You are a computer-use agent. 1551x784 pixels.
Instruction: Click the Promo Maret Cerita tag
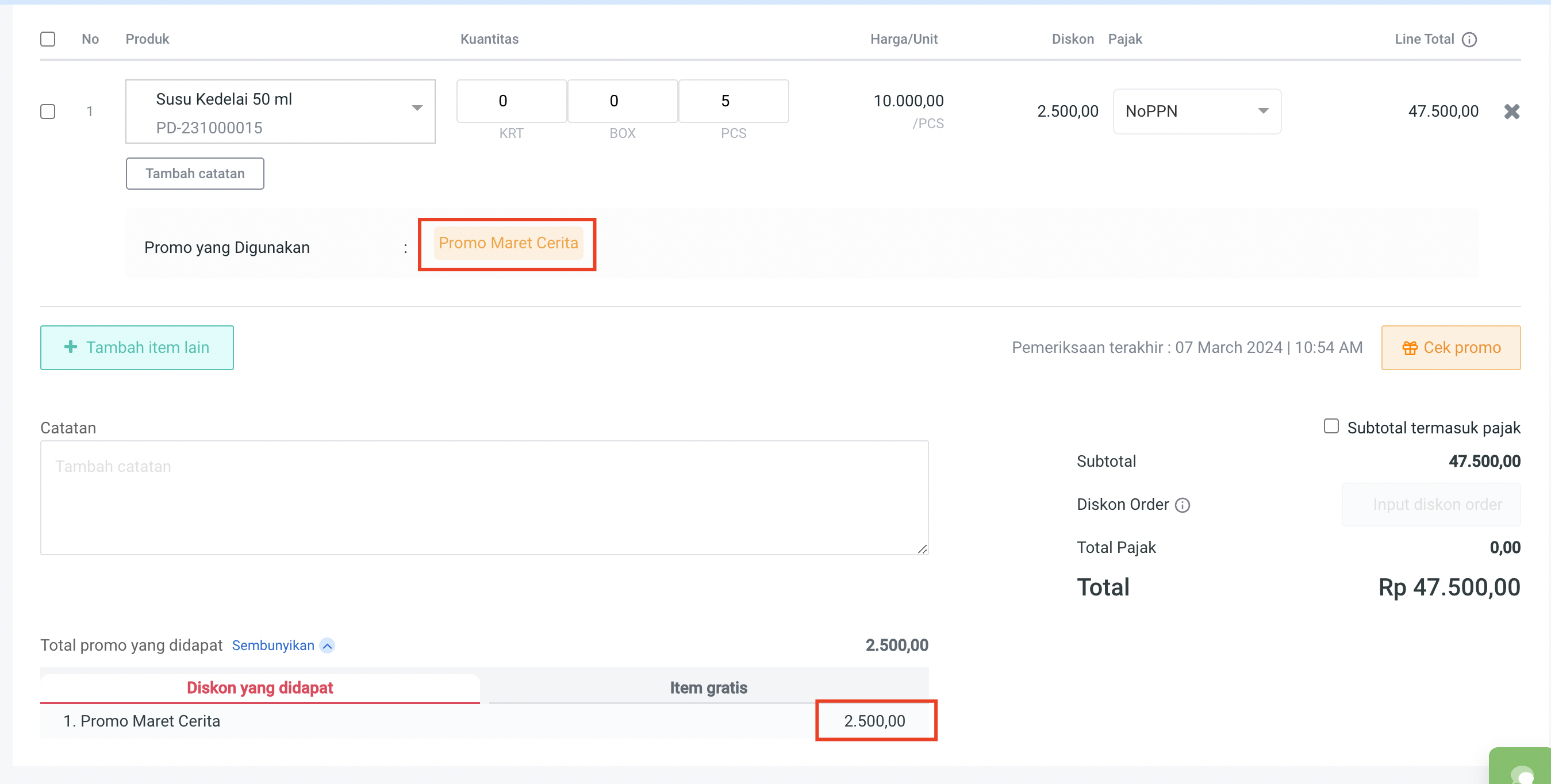tap(508, 243)
